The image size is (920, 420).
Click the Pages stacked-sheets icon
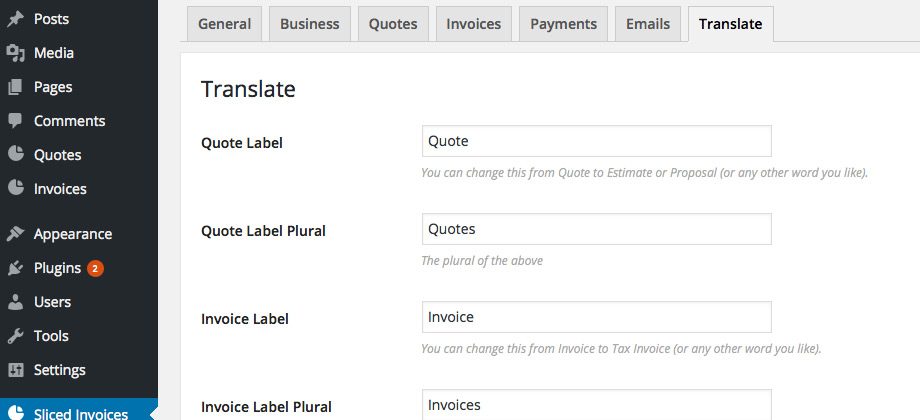(16, 87)
